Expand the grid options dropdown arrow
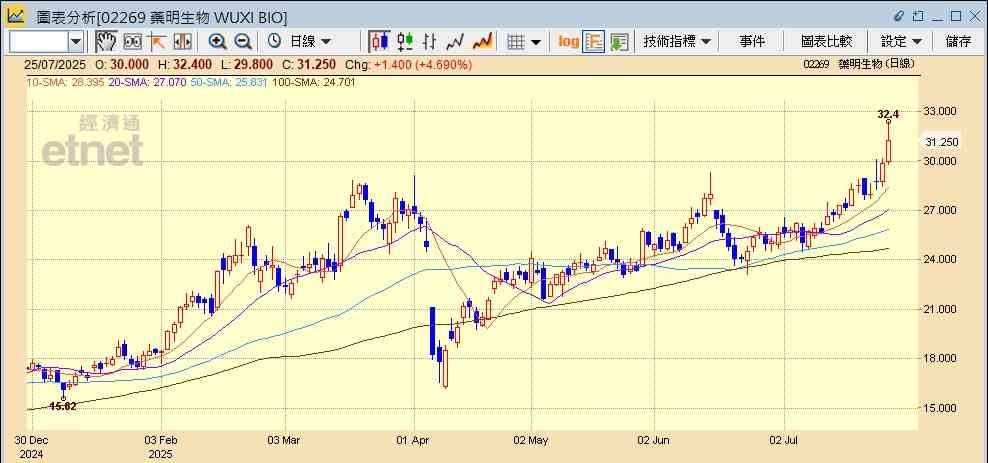988x463 pixels. pyautogui.click(x=536, y=42)
